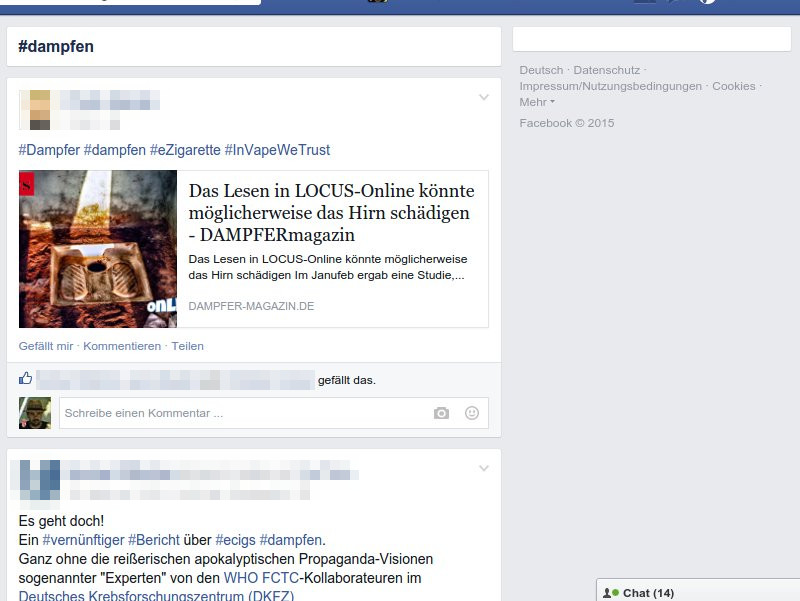Open the emoji picker in comment field
This screenshot has width=800, height=601.
472,413
